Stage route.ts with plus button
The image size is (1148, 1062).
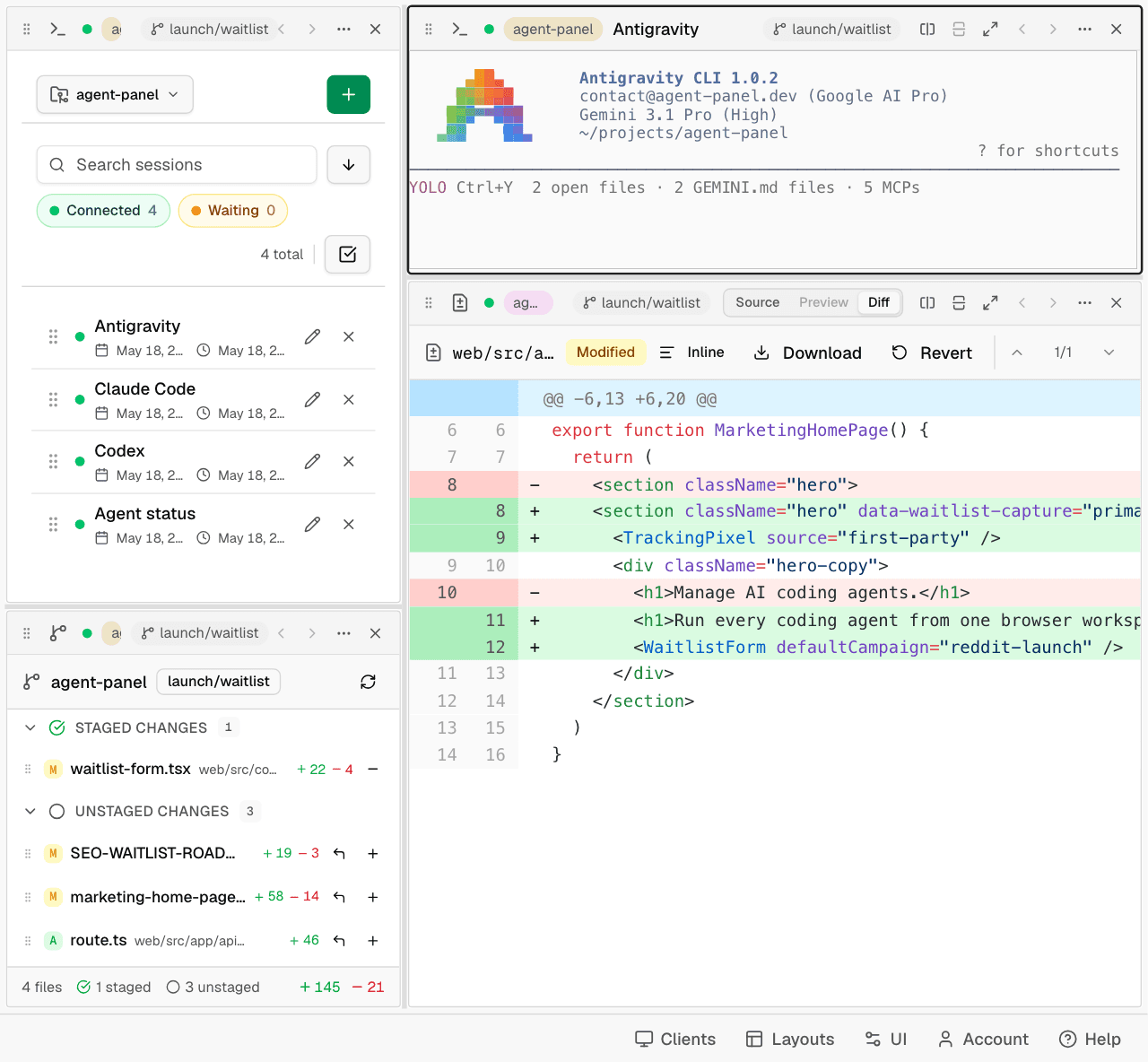pyautogui.click(x=373, y=940)
